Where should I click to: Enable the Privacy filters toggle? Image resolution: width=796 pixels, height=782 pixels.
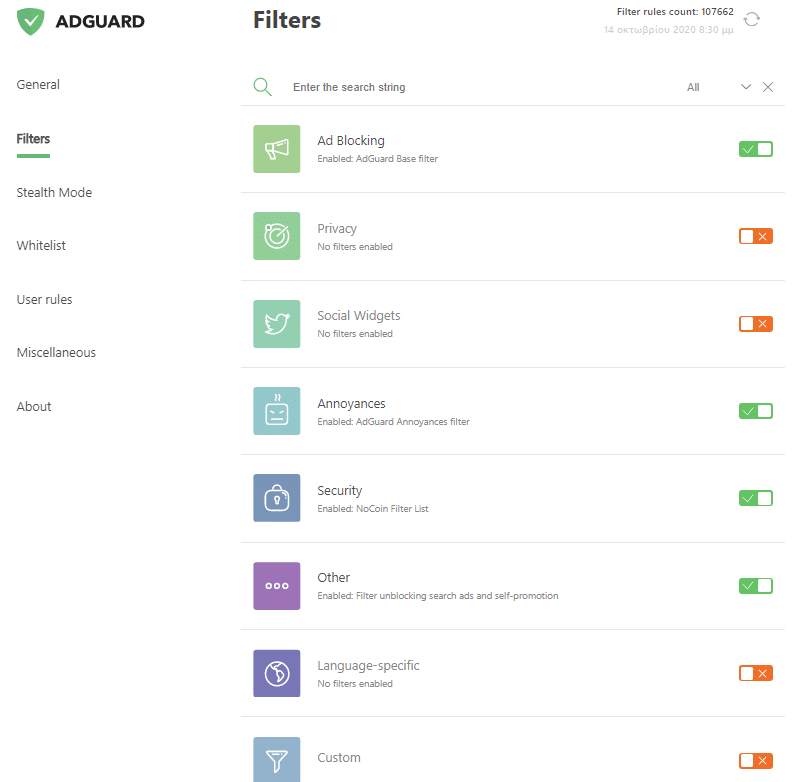[x=755, y=236]
